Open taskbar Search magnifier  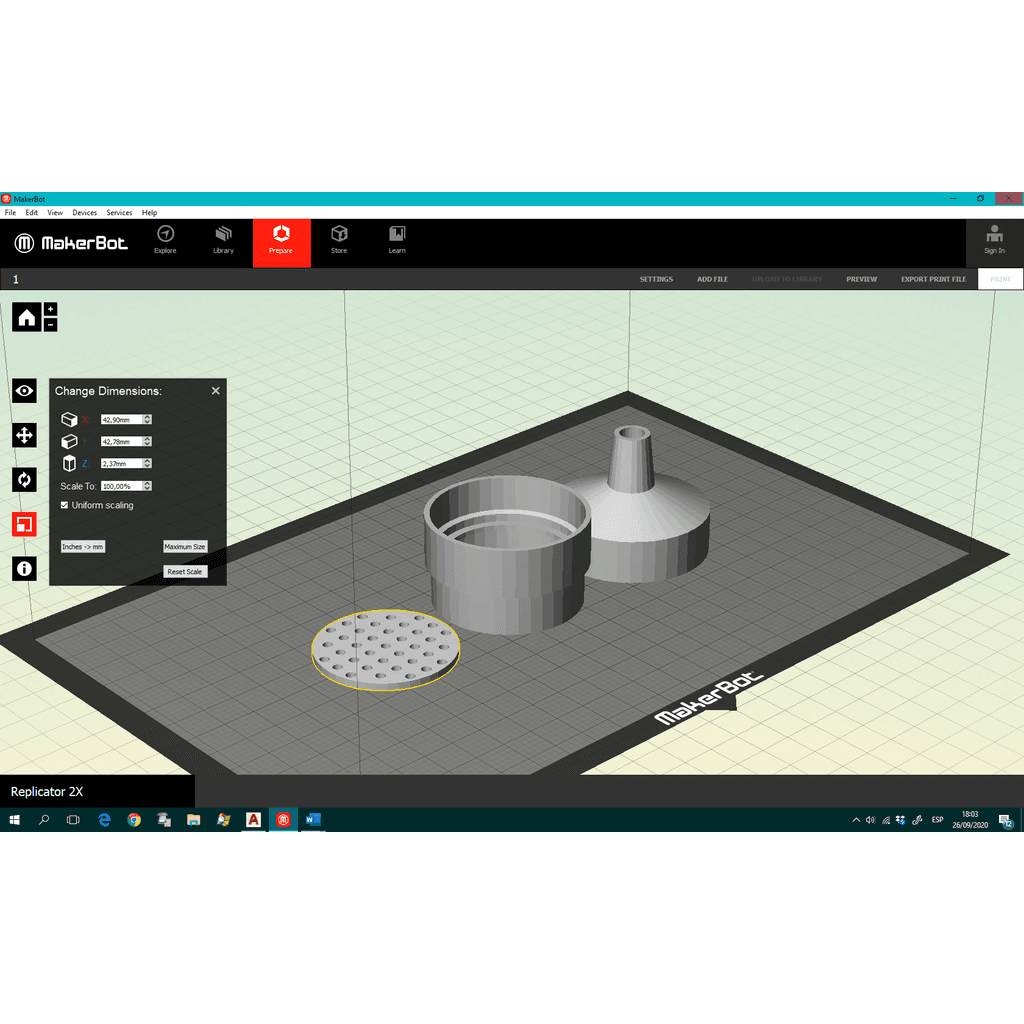click(x=44, y=820)
